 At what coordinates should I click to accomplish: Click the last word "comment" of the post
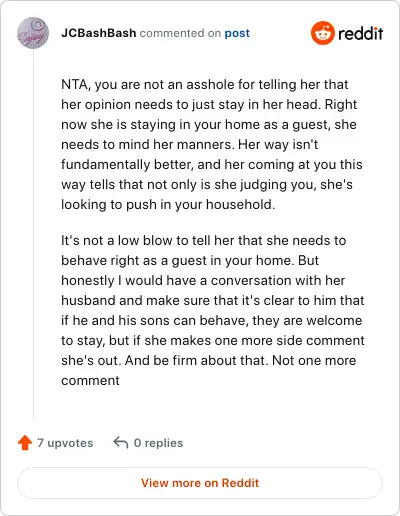[x=90, y=381]
